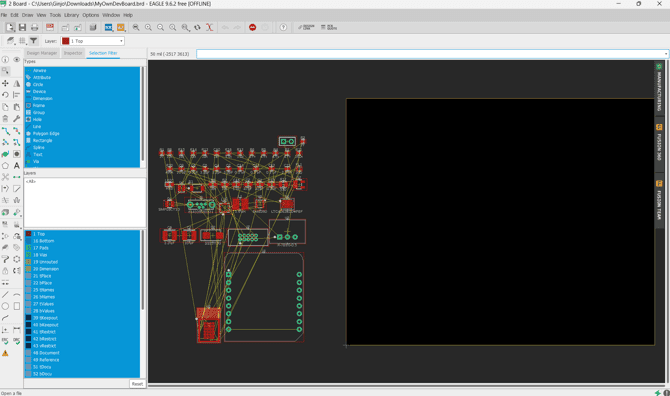Open the Tools menu
Viewport: 670px width, 396px height.
55,15
